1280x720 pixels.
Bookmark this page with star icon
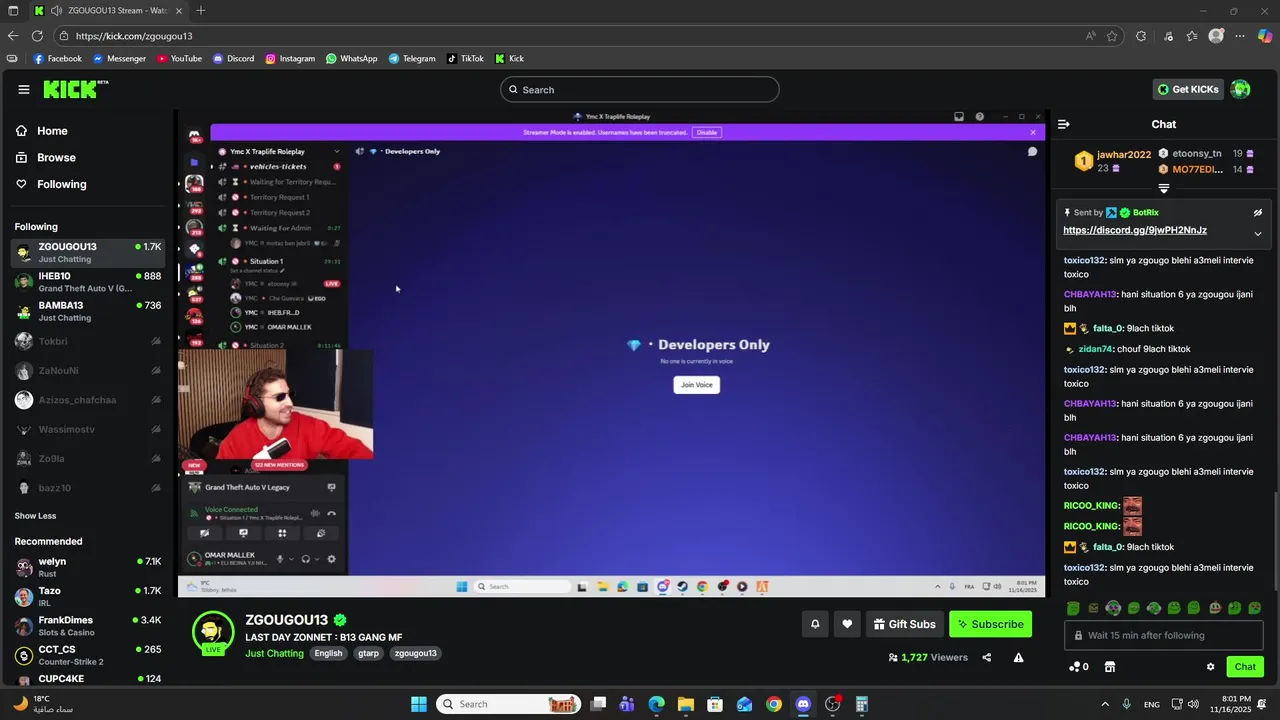pos(1112,36)
